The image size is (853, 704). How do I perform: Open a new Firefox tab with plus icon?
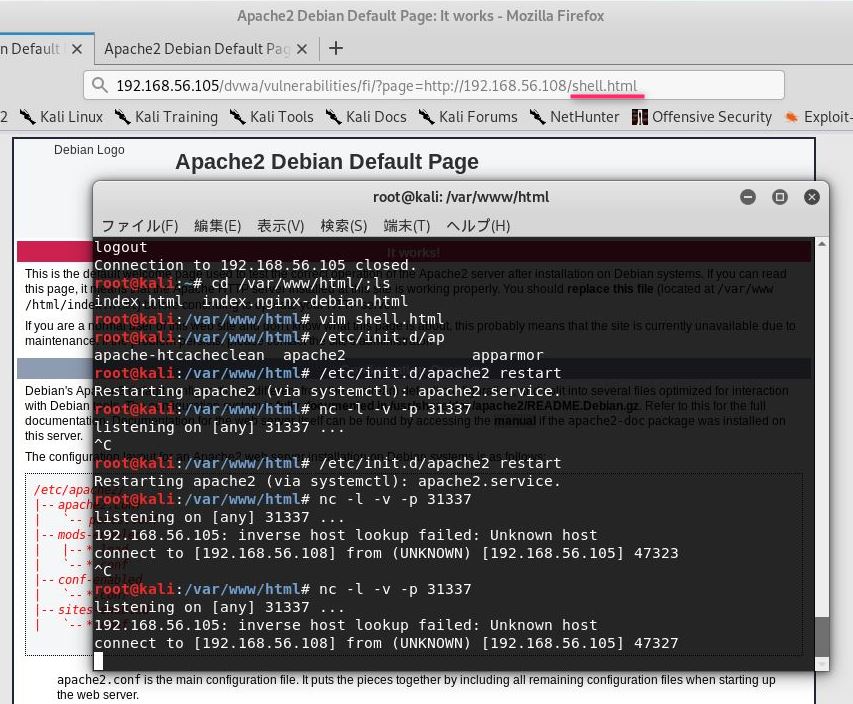coord(336,48)
